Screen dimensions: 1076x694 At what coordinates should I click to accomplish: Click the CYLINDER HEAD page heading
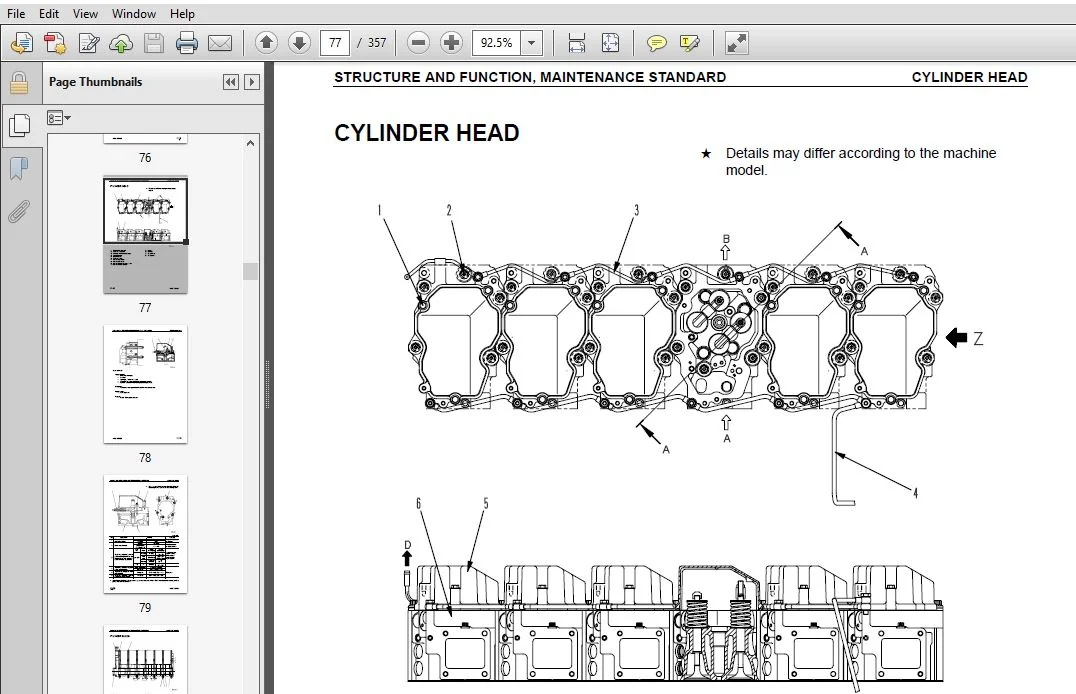(x=427, y=133)
